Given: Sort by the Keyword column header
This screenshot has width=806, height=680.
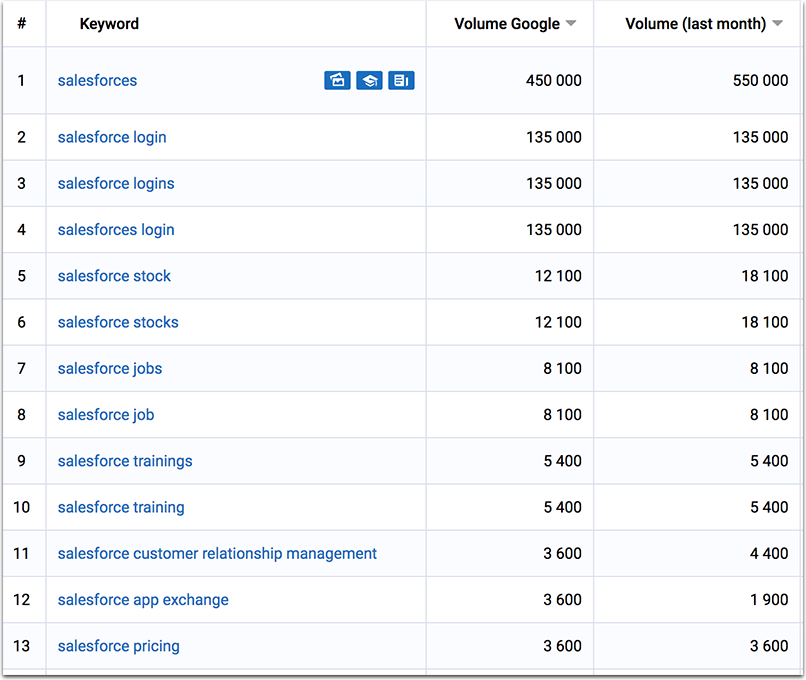Looking at the screenshot, I should tap(109, 24).
